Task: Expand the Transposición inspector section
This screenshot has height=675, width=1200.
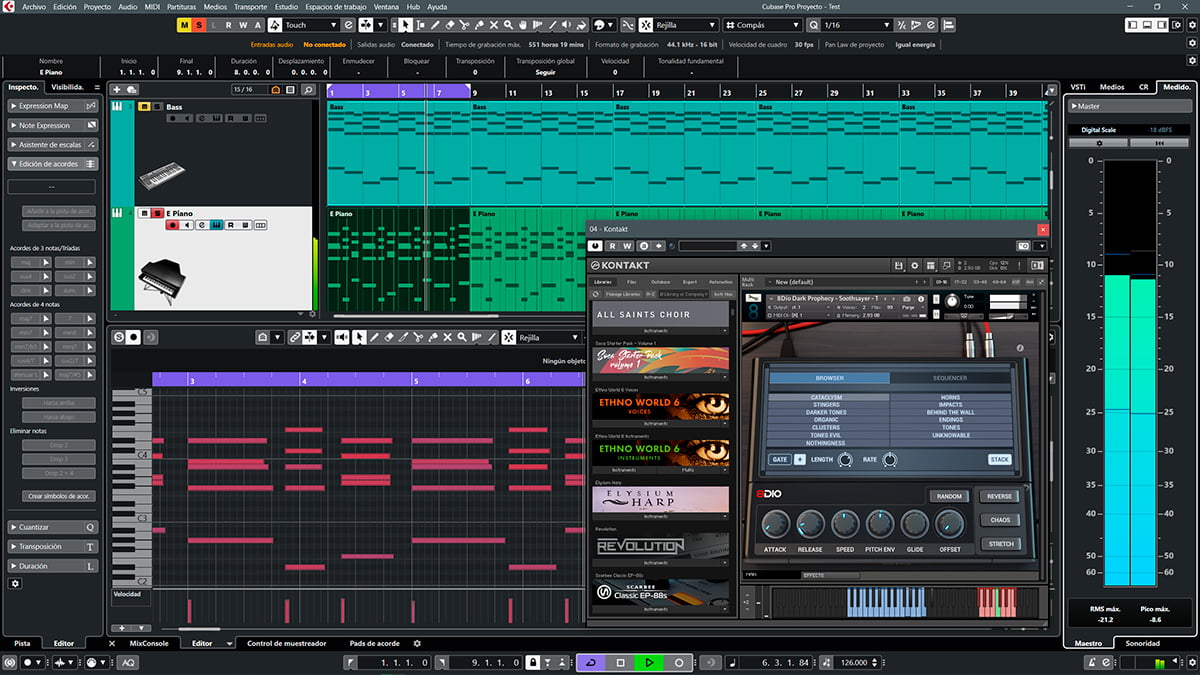Action: (x=53, y=547)
